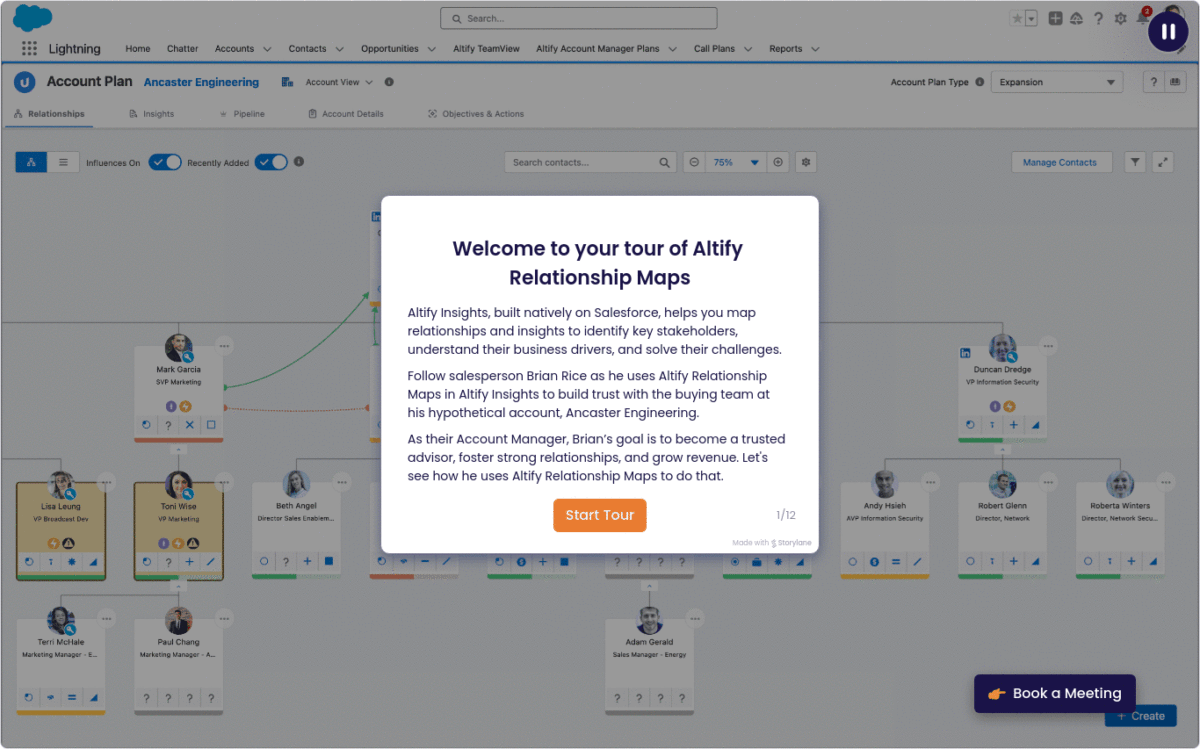Click the Start Tour button
Image resolution: width=1200 pixels, height=749 pixels.
pyautogui.click(x=600, y=515)
